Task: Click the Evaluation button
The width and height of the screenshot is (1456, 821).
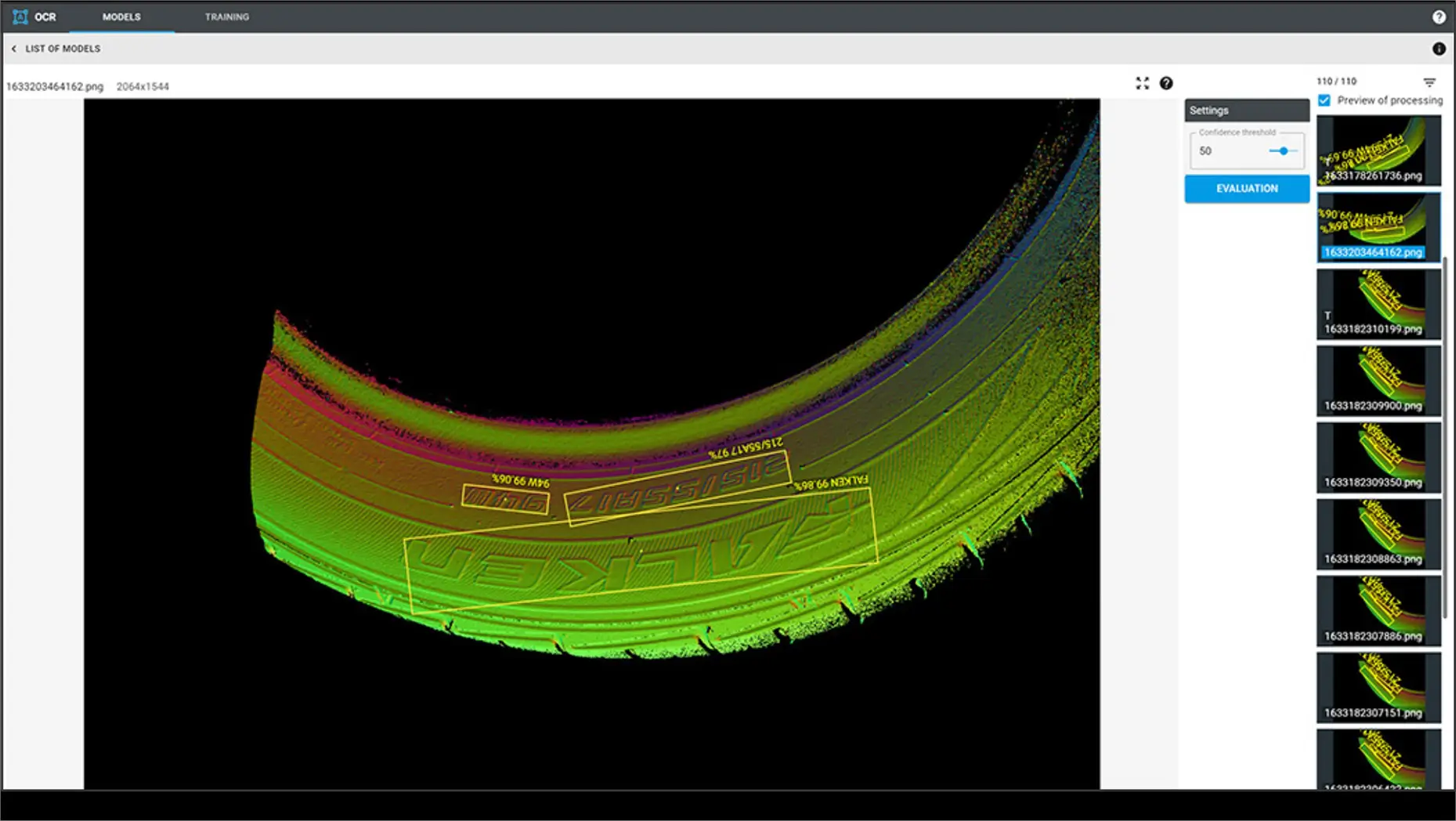Action: click(x=1247, y=189)
